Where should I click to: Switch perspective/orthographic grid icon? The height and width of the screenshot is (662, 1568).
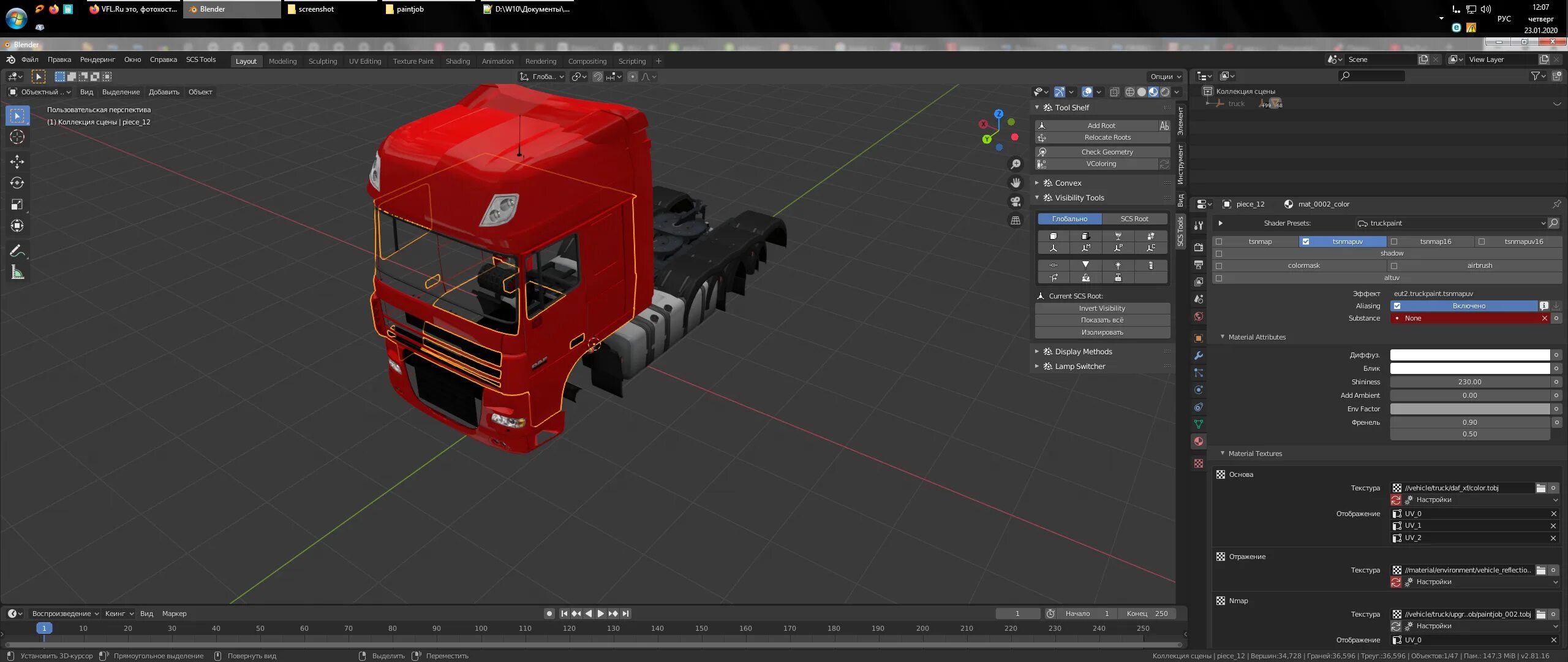coord(1016,220)
